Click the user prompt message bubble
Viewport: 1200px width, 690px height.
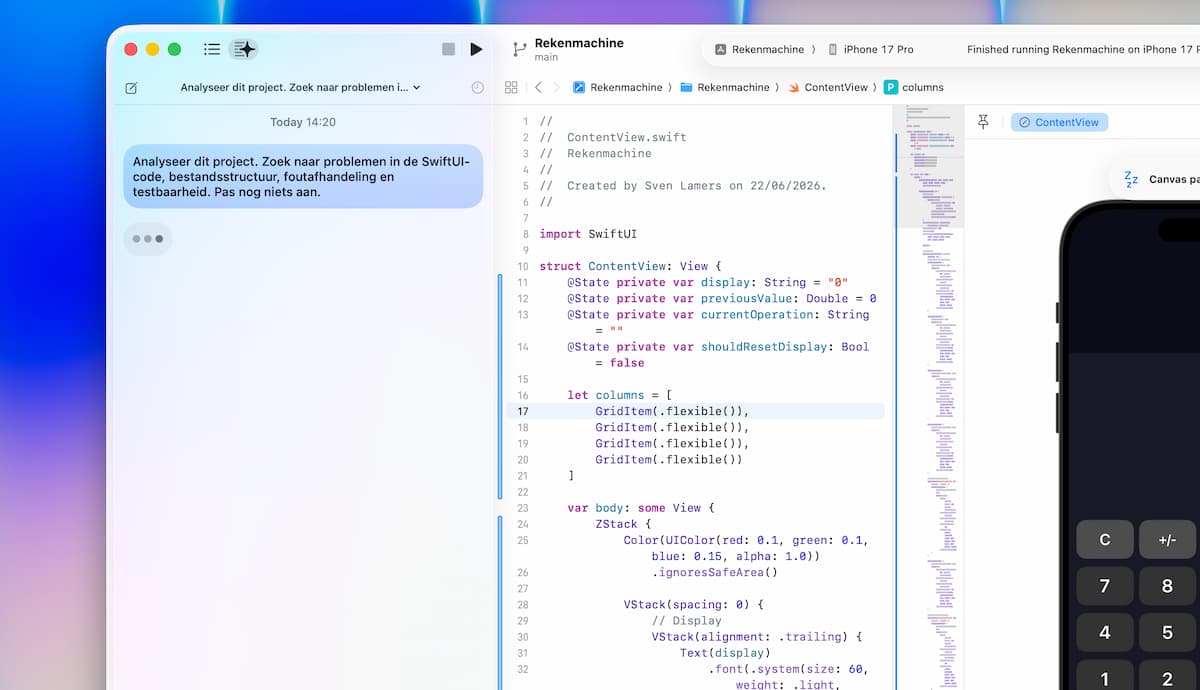[303, 176]
